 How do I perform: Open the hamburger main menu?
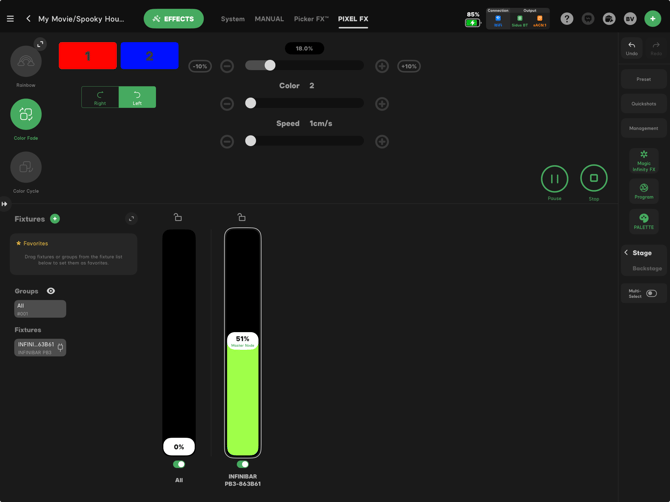[10, 19]
